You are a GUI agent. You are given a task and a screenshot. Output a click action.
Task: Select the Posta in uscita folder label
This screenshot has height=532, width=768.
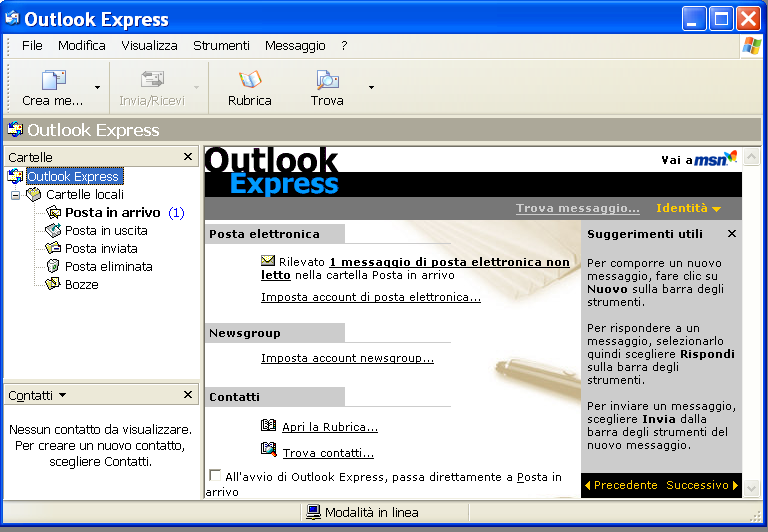106,230
